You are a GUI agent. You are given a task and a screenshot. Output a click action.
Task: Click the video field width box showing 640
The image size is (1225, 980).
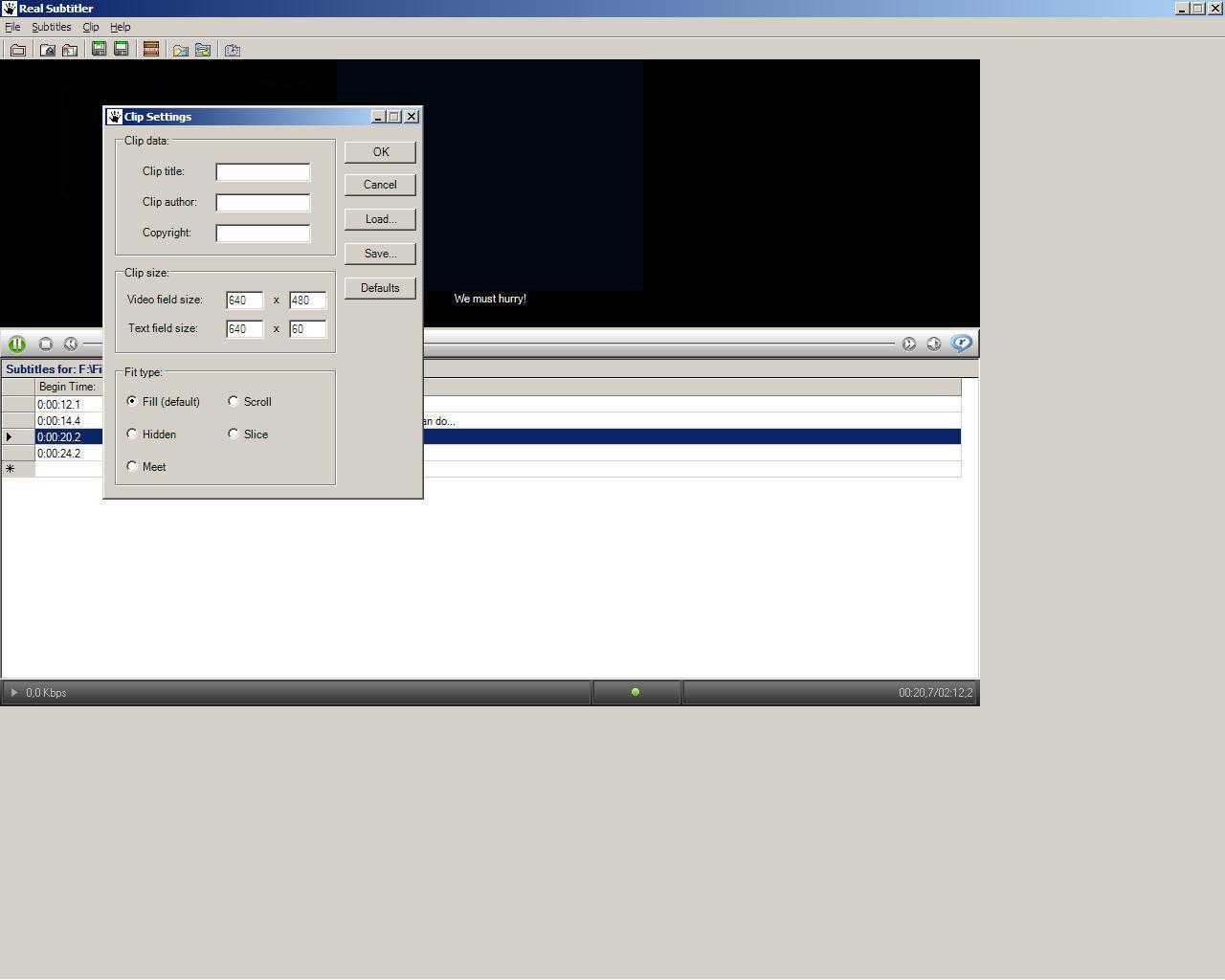(x=245, y=301)
